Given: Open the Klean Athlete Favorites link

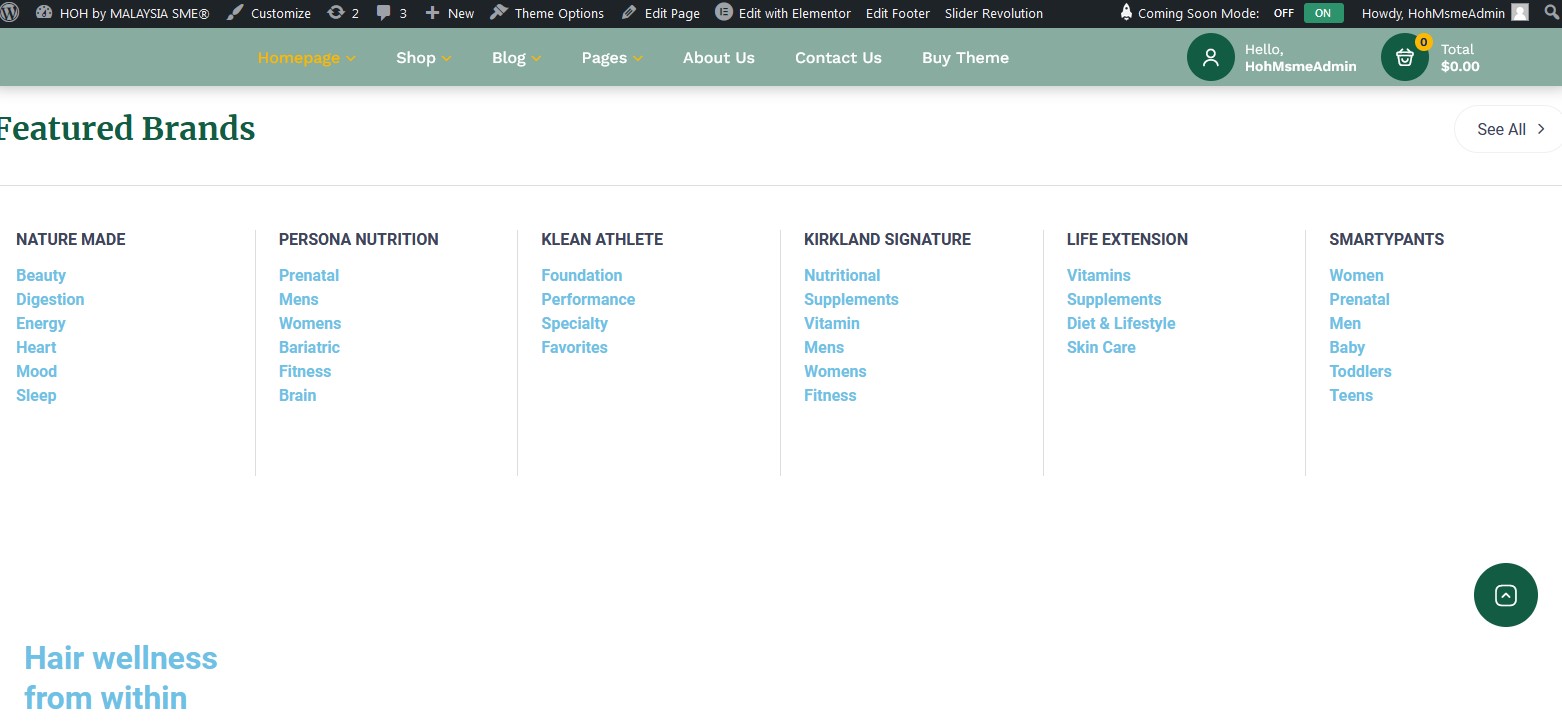Looking at the screenshot, I should pos(574,347).
